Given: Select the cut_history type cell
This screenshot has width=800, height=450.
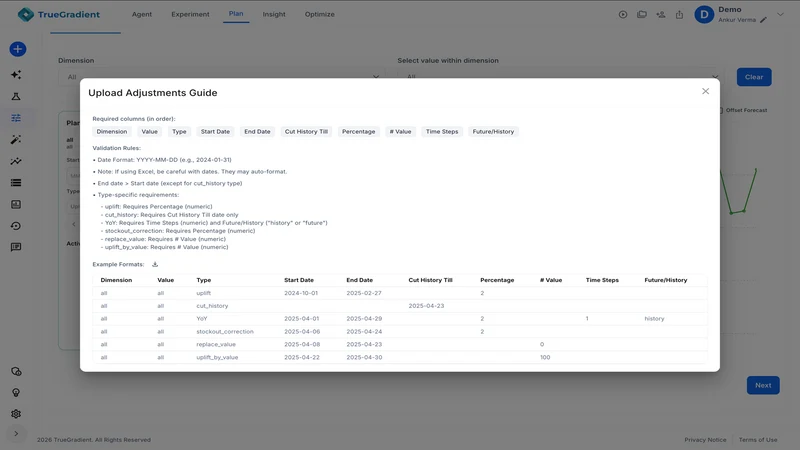Looking at the screenshot, I should 212,306.
